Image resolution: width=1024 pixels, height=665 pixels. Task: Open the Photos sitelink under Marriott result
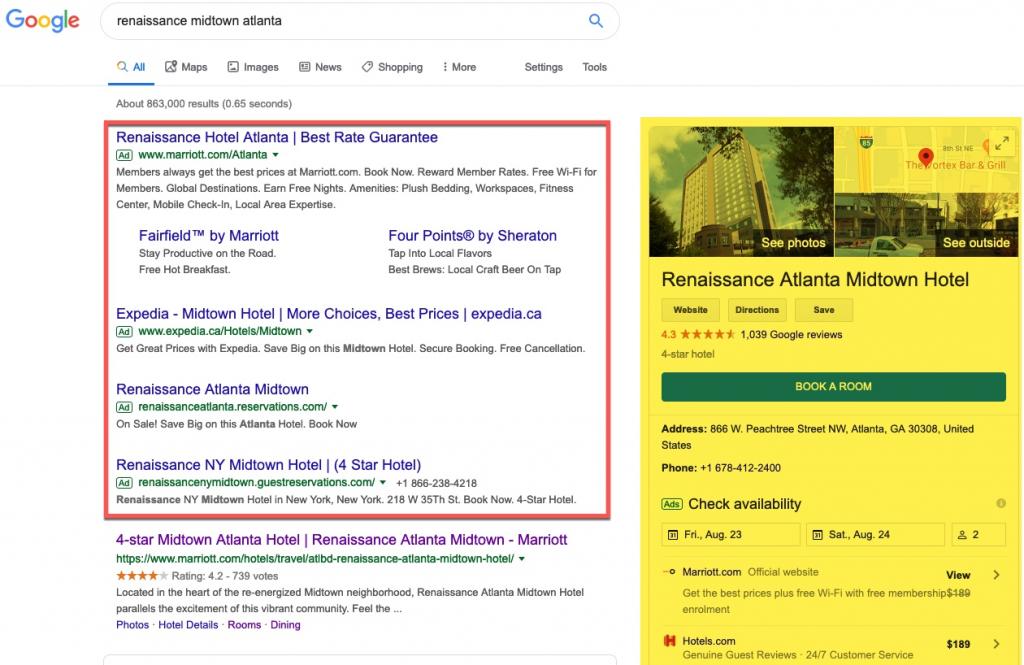click(133, 625)
